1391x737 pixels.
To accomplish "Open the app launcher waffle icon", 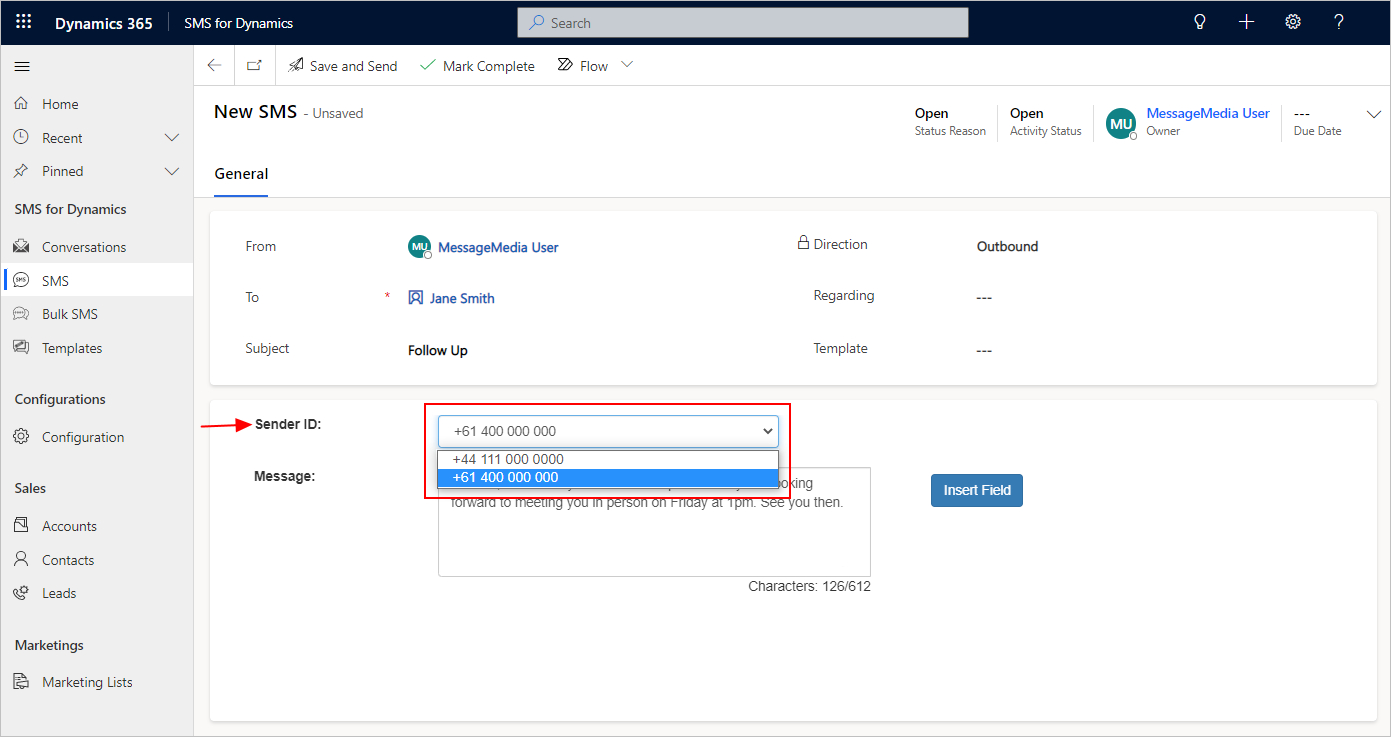I will pyautogui.click(x=23, y=22).
